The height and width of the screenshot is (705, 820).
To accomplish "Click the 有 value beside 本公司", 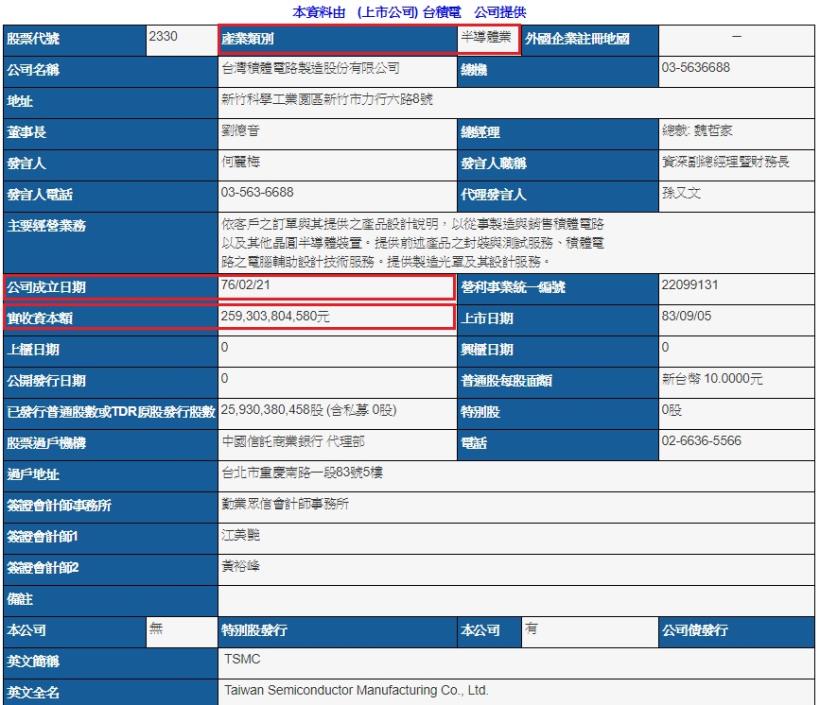I will (x=531, y=628).
